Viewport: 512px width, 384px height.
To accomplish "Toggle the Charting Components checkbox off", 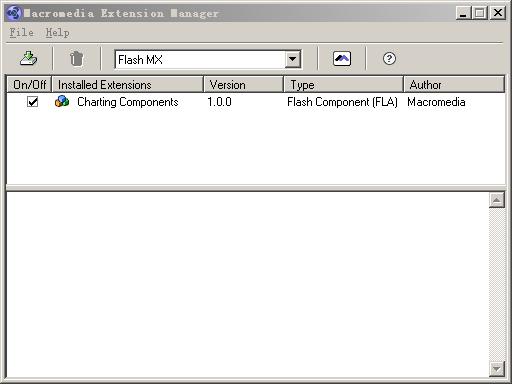I will pos(33,101).
